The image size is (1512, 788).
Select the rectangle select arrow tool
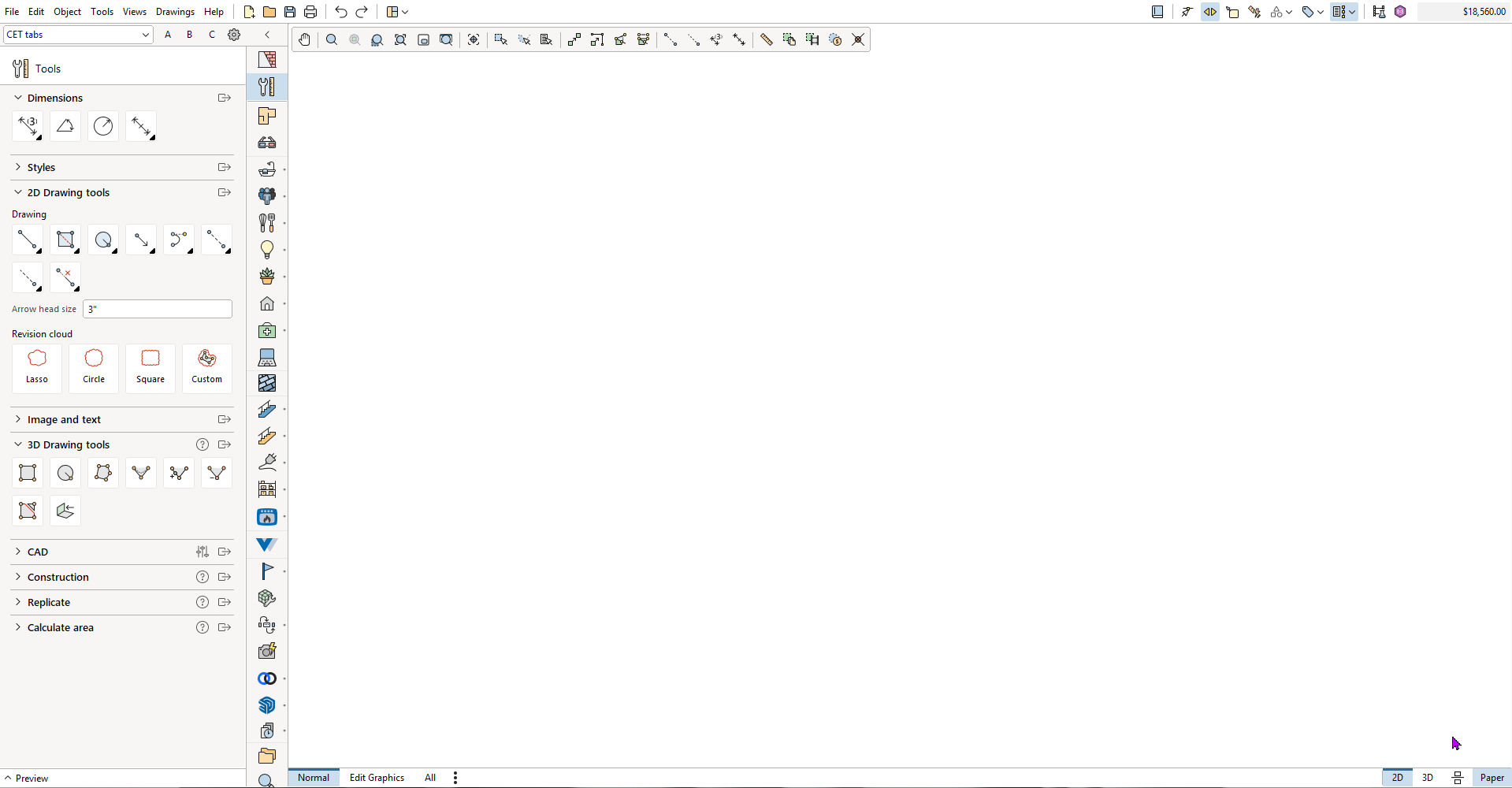(500, 39)
